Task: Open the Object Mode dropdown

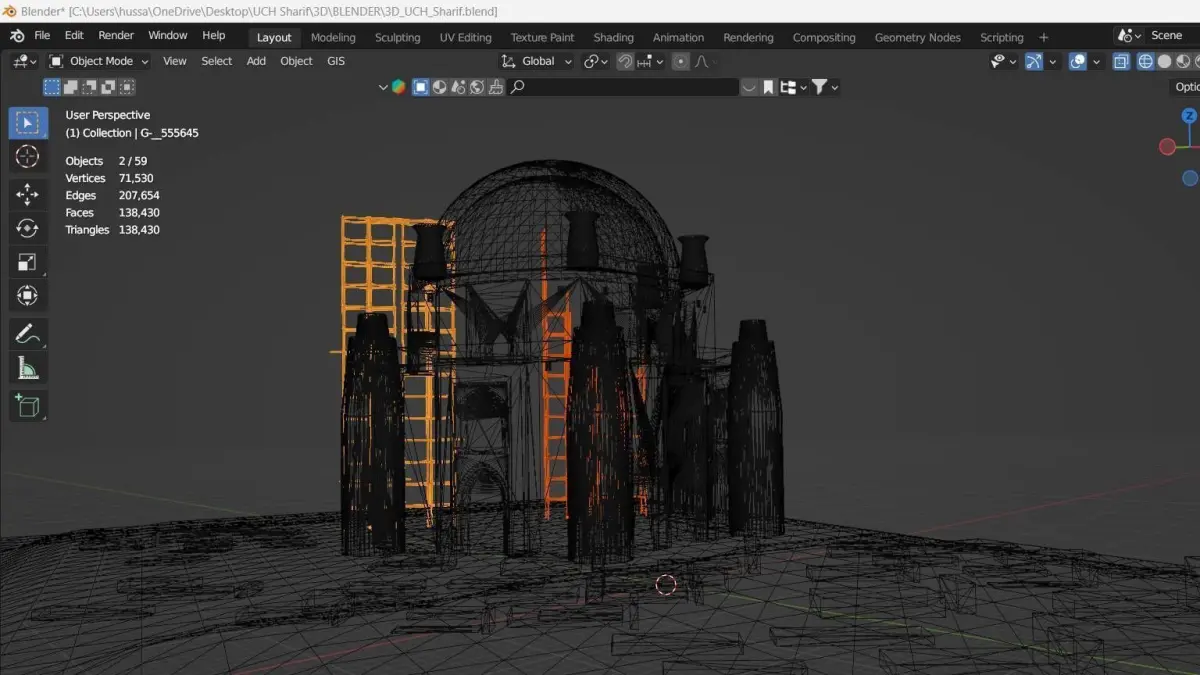Action: click(99, 61)
